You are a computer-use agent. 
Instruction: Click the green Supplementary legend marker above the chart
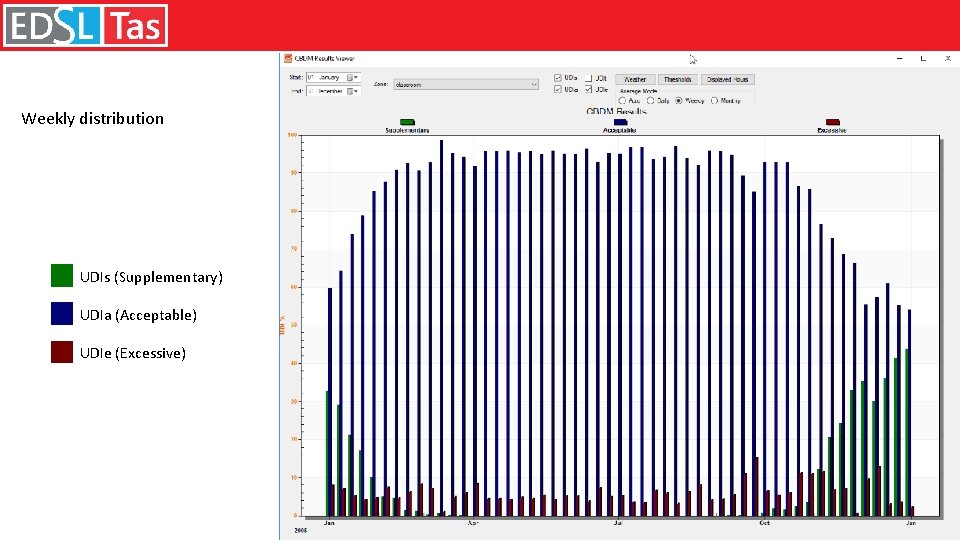[407, 122]
